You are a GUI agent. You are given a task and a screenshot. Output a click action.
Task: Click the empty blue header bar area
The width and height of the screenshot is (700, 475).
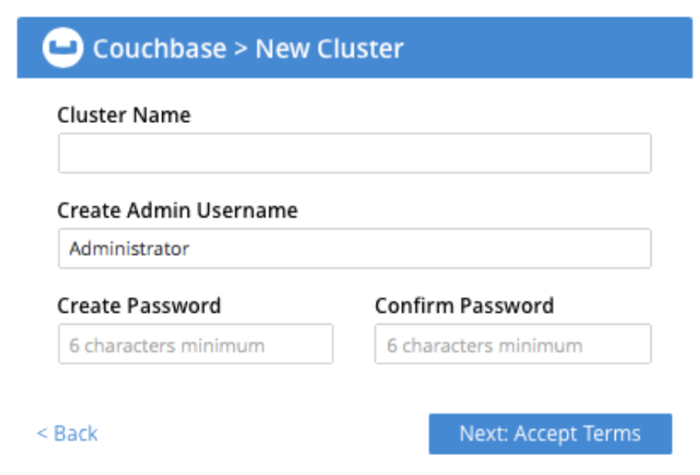pyautogui.click(x=550, y=48)
